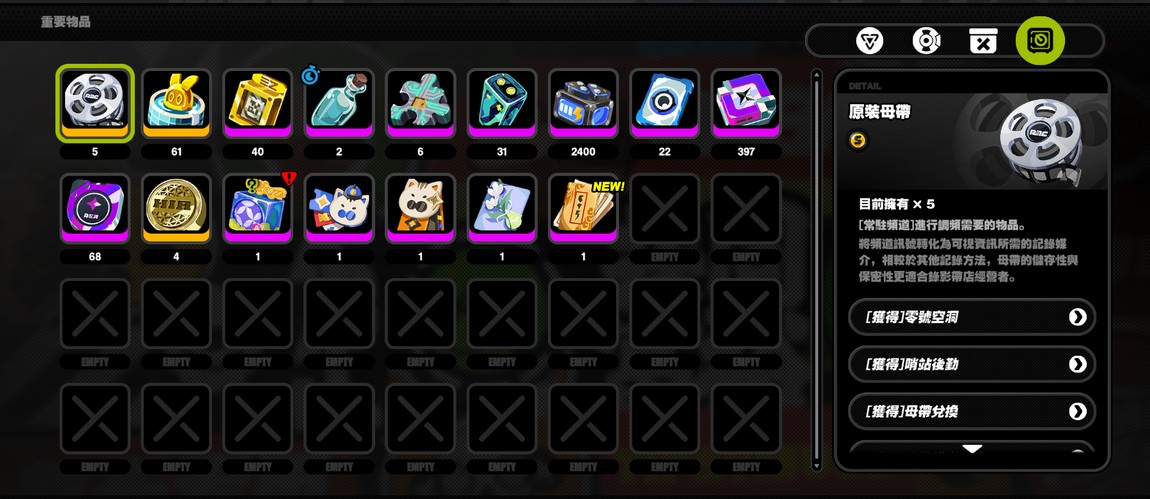Open the highlighted important items safe tab
The image size is (1150, 499).
coord(1040,40)
